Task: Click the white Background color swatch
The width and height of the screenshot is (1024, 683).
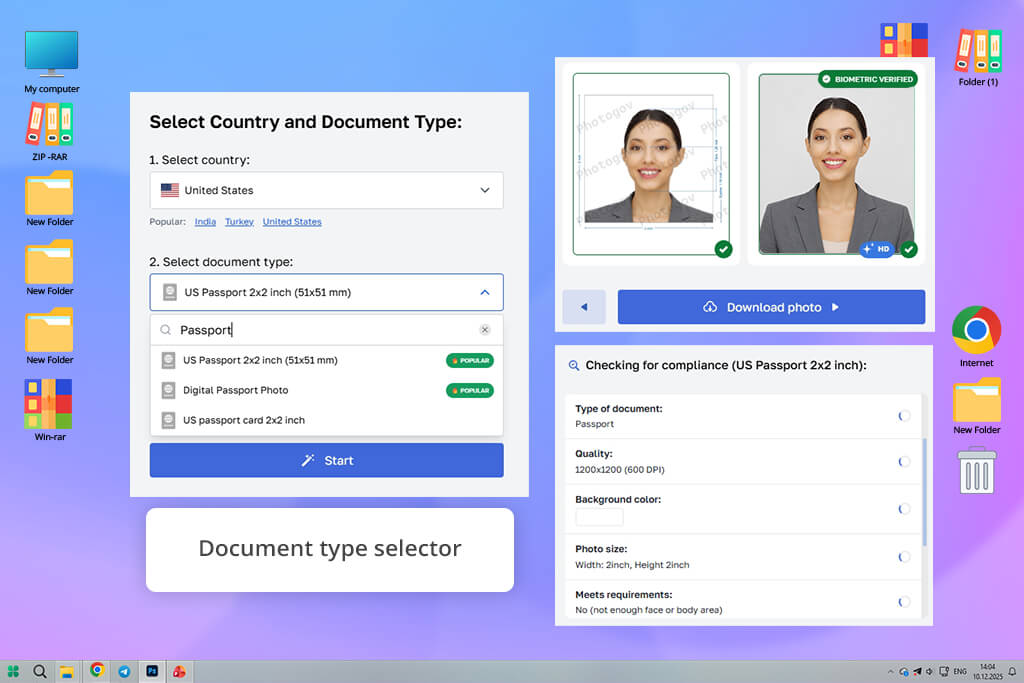Action: [599, 516]
